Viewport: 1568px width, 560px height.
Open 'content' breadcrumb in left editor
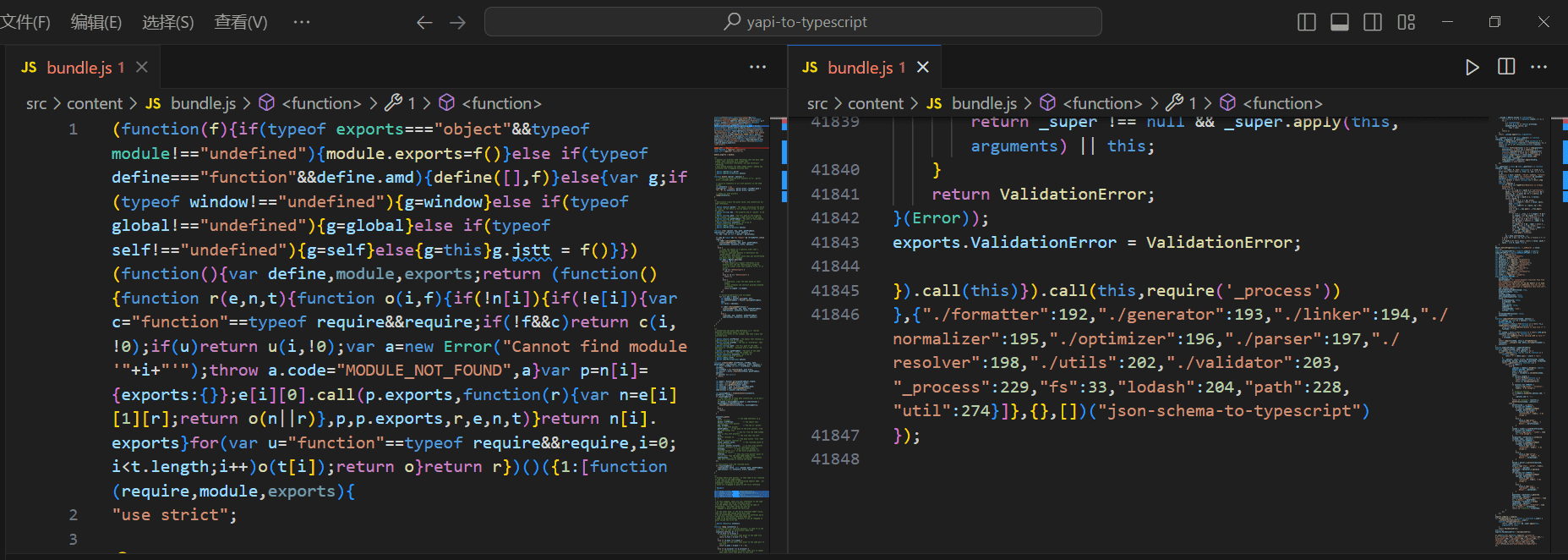[x=95, y=103]
